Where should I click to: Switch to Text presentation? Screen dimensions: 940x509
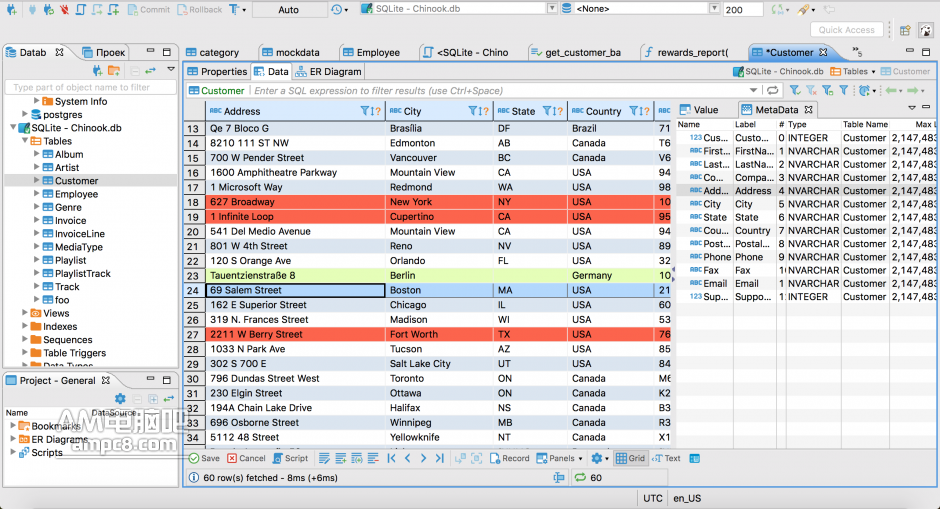(x=666, y=458)
